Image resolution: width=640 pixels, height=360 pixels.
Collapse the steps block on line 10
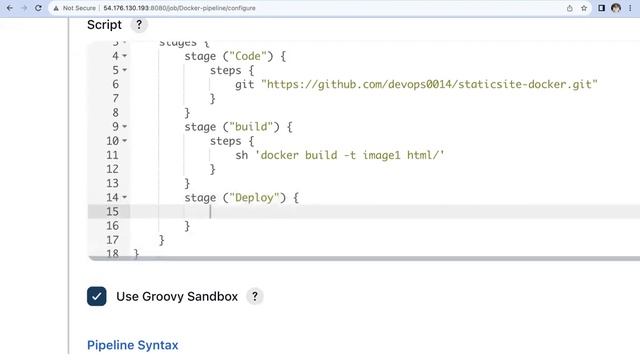(124, 141)
